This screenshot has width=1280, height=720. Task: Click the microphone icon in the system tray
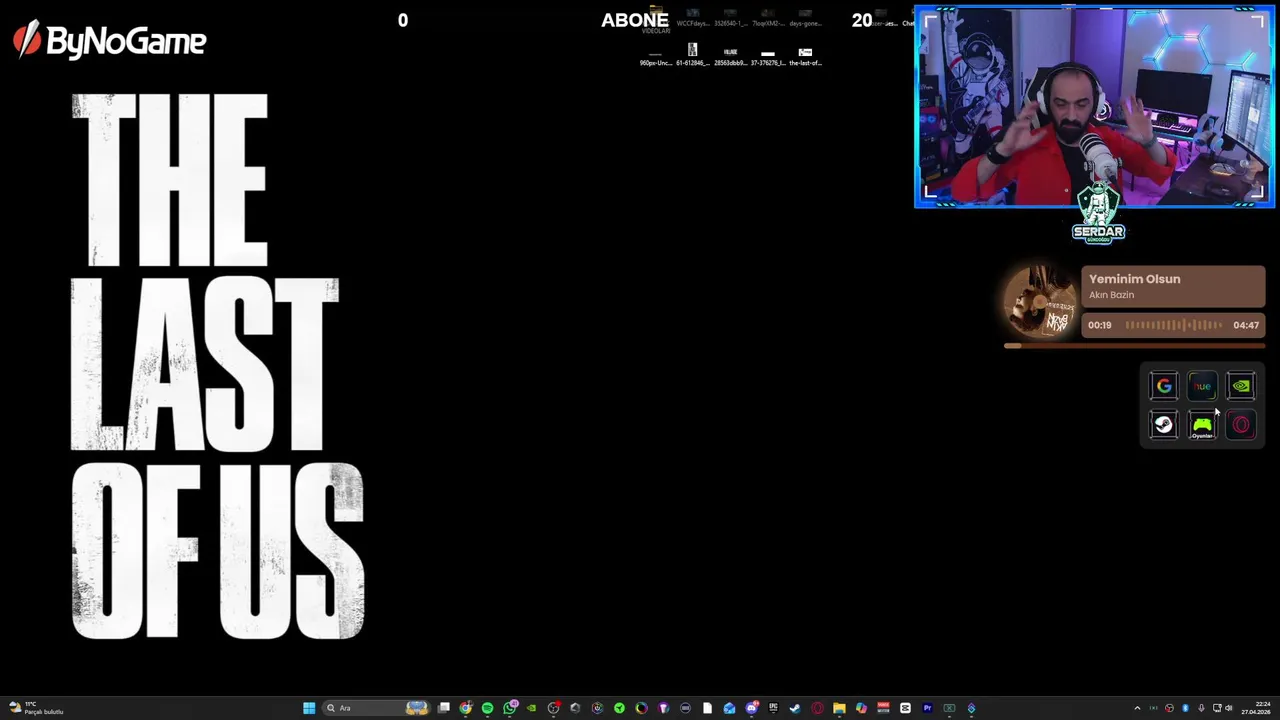click(1201, 708)
